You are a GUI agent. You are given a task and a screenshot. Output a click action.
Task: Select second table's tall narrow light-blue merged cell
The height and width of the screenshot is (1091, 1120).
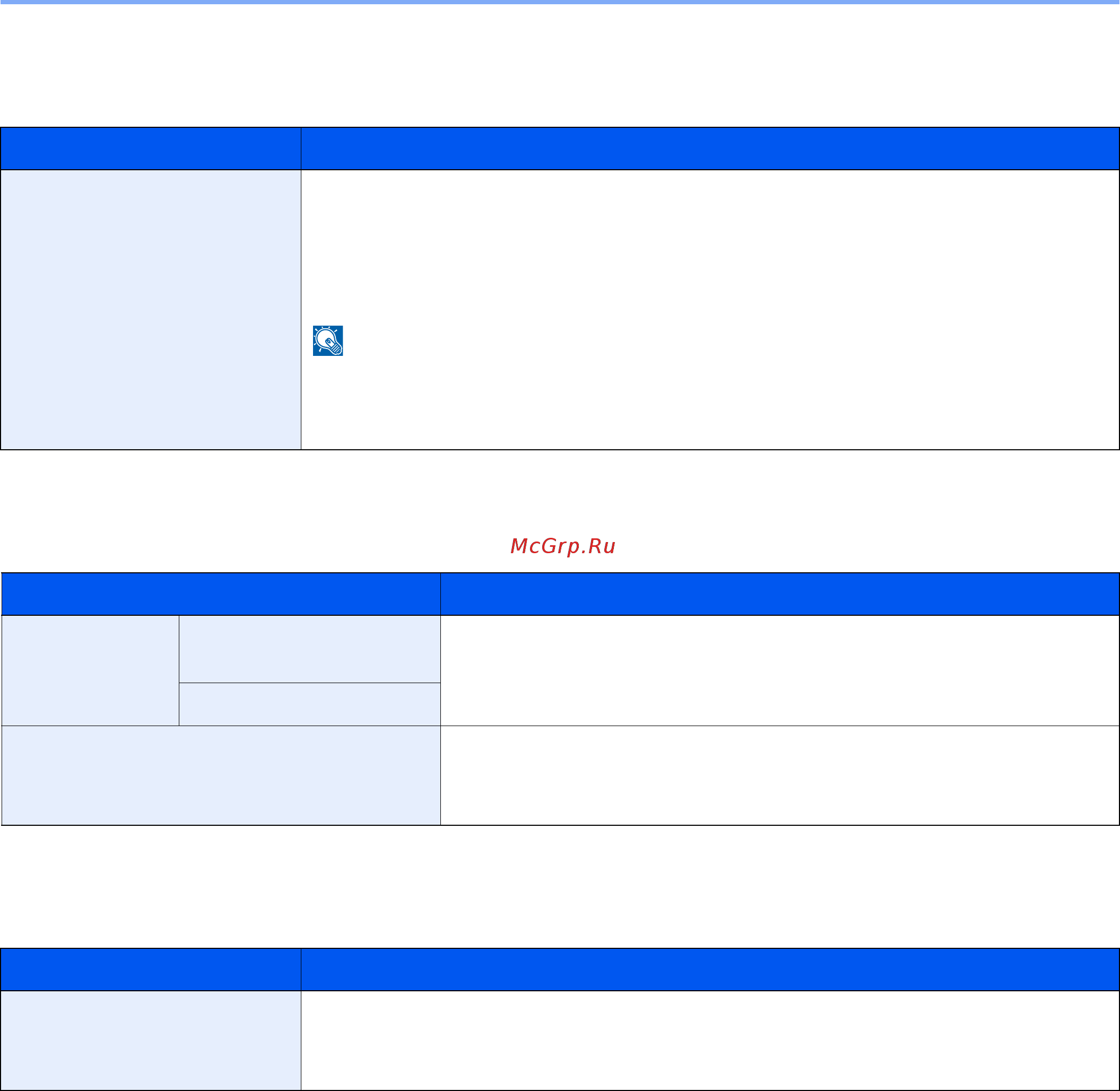click(91, 670)
